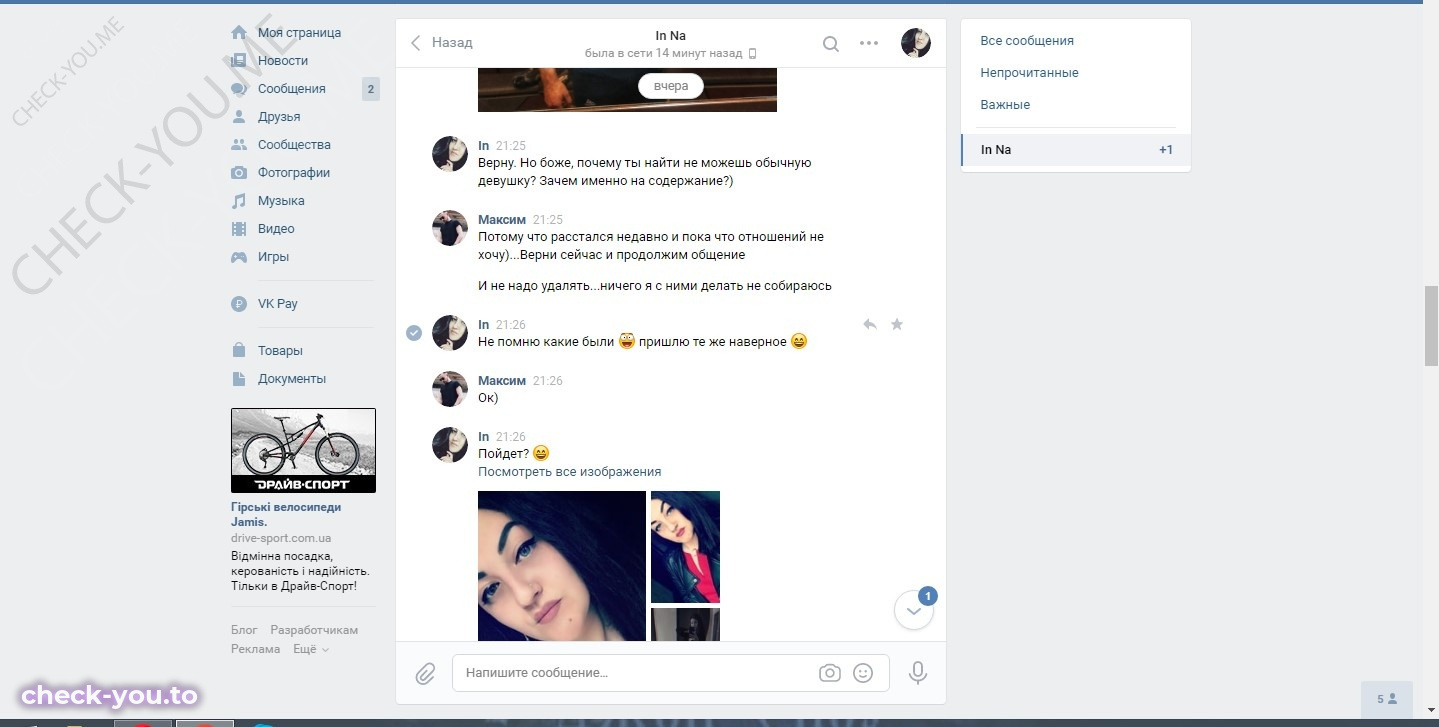Click the Ок) message text
Image resolution: width=1439 pixels, height=727 pixels.
pyautogui.click(x=488, y=398)
